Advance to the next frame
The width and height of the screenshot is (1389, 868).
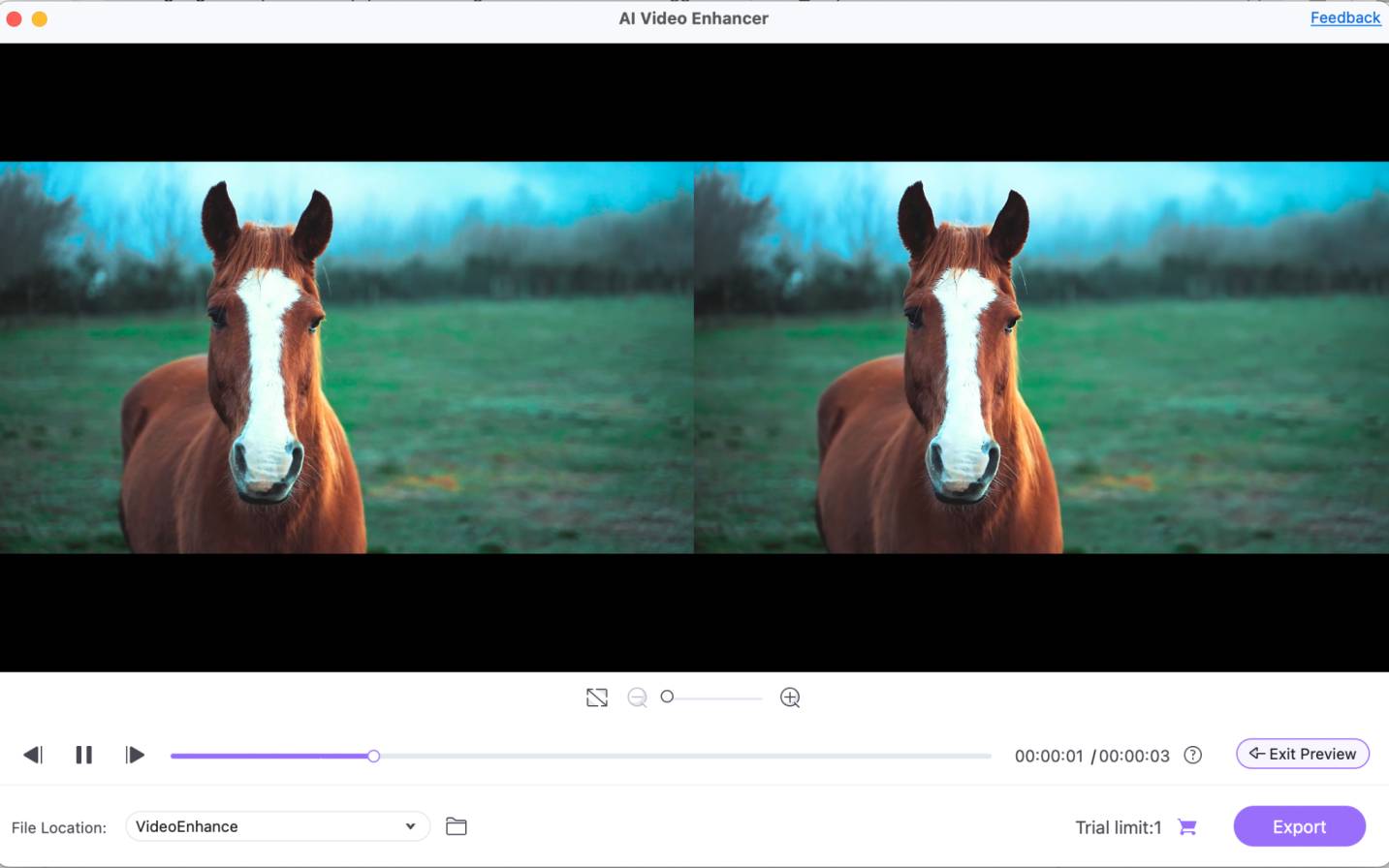click(136, 755)
